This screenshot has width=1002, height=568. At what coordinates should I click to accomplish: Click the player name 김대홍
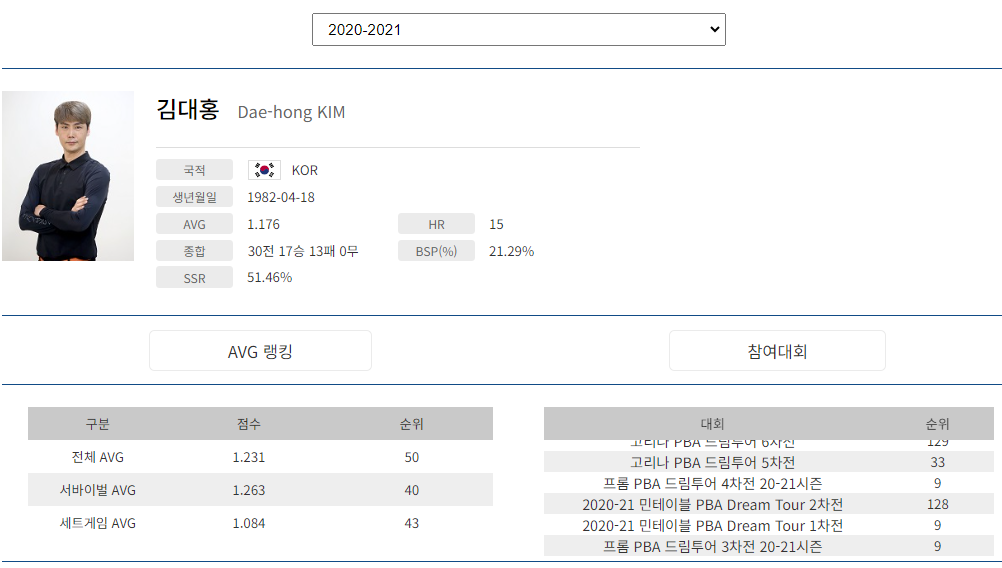pos(188,109)
